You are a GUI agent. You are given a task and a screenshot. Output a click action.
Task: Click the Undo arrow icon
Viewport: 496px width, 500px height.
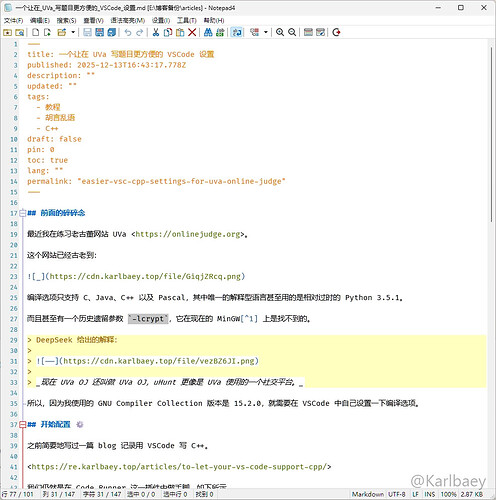tap(128, 32)
